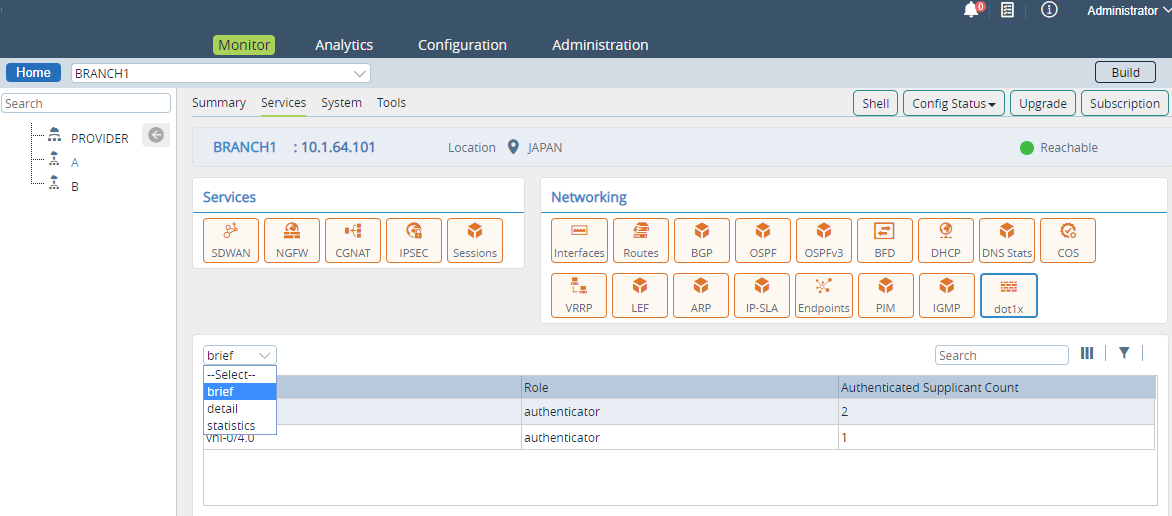Open the column chooser icon

1088,353
